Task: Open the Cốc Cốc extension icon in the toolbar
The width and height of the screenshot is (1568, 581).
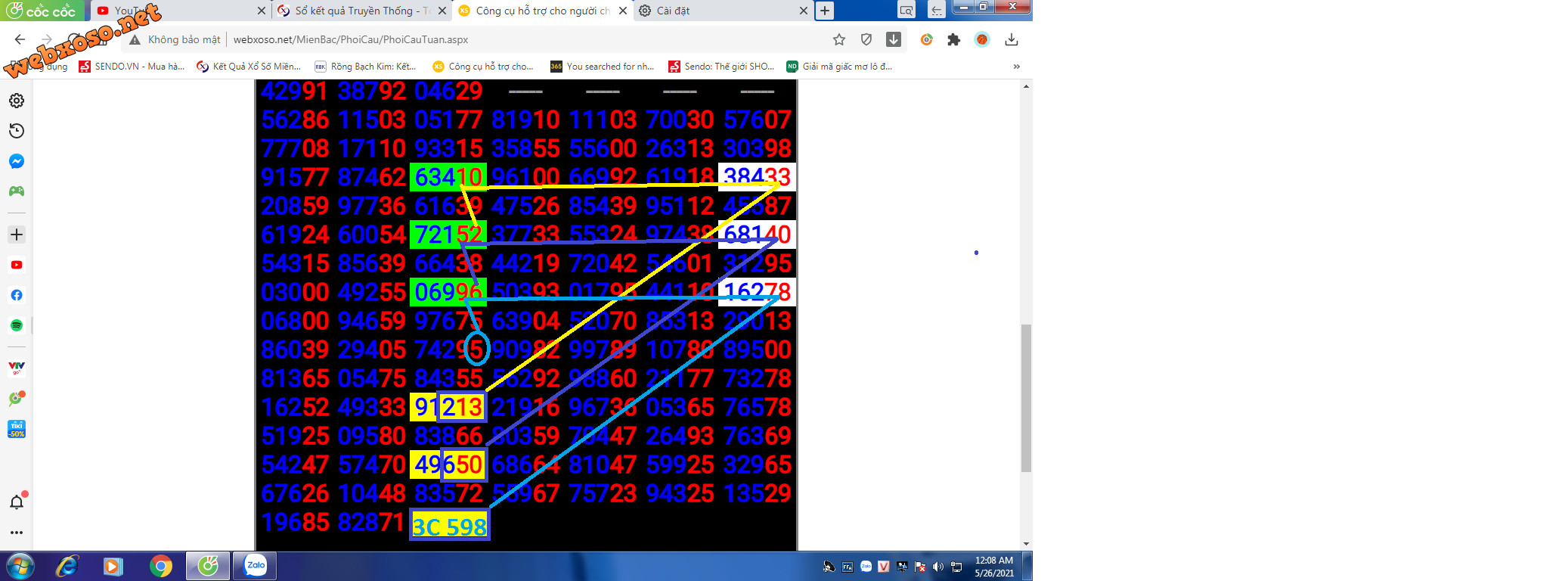Action: point(926,39)
